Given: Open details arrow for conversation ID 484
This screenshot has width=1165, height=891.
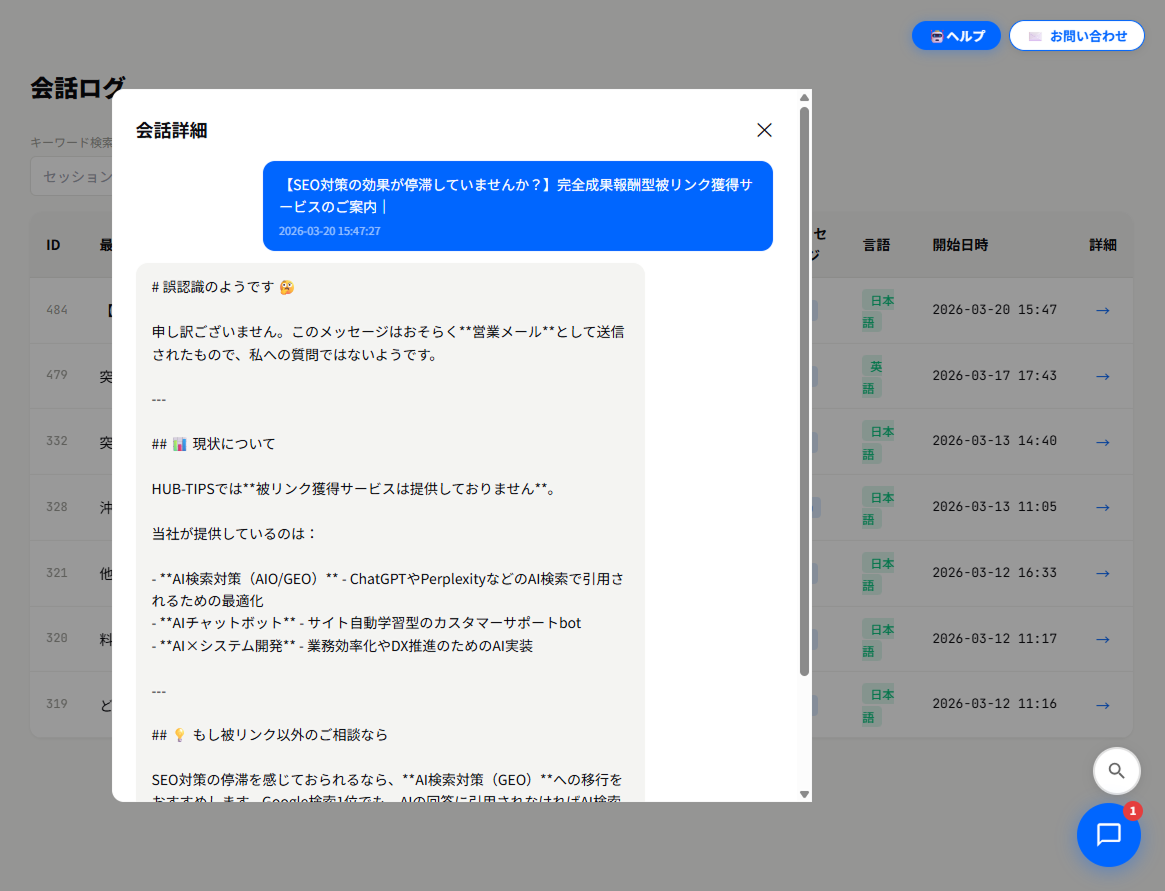Looking at the screenshot, I should coord(1102,310).
